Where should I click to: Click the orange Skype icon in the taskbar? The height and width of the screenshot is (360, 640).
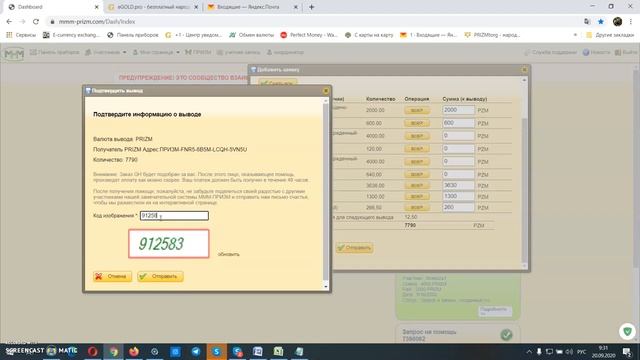tap(216, 351)
